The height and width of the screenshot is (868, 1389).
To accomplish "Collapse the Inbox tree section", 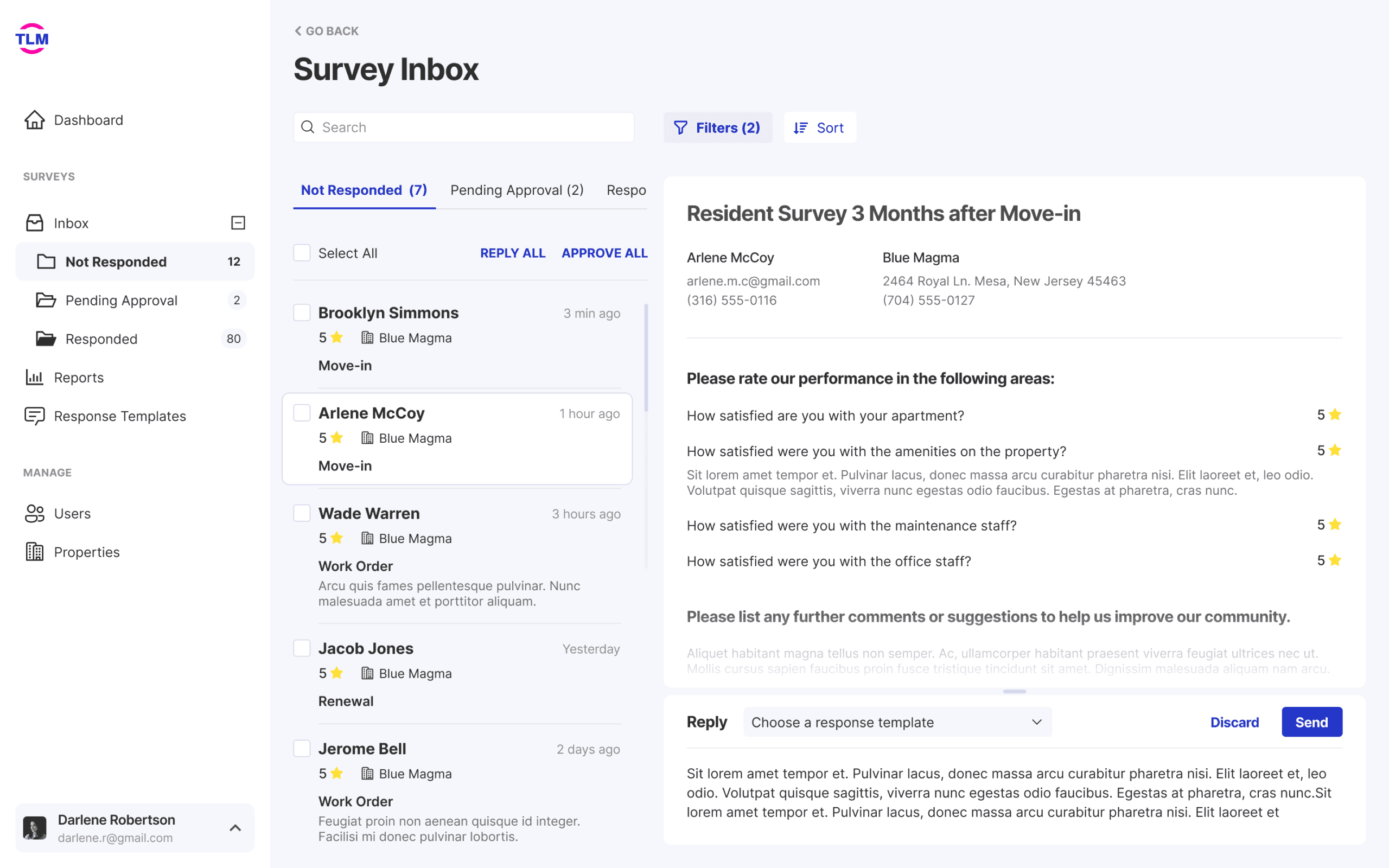I will (x=238, y=223).
